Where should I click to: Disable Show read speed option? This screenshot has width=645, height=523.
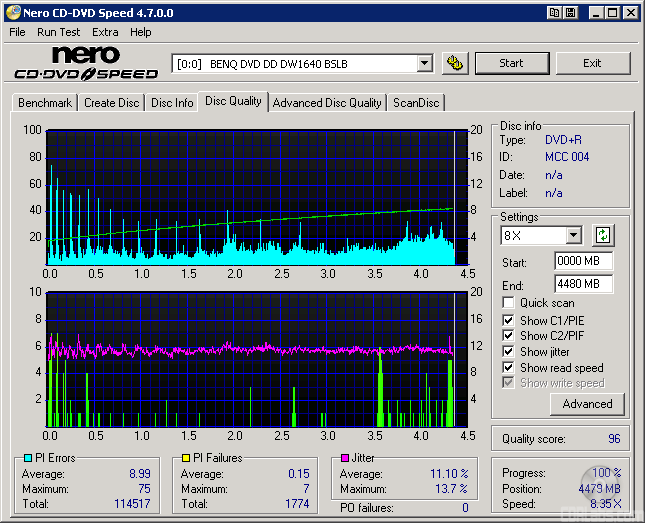tap(509, 368)
